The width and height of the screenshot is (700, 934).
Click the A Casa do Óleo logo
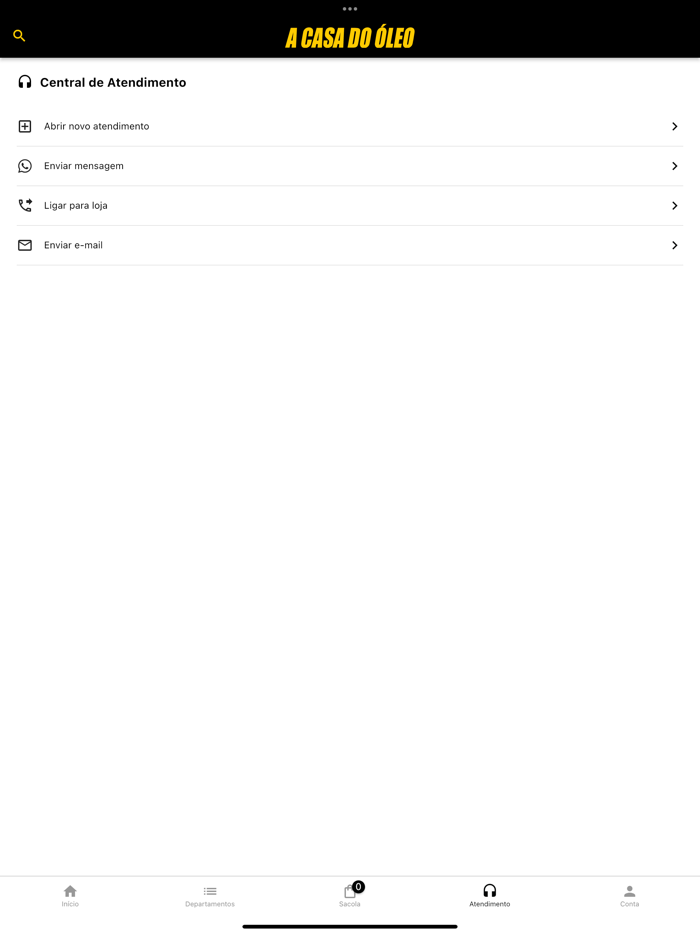(x=350, y=38)
